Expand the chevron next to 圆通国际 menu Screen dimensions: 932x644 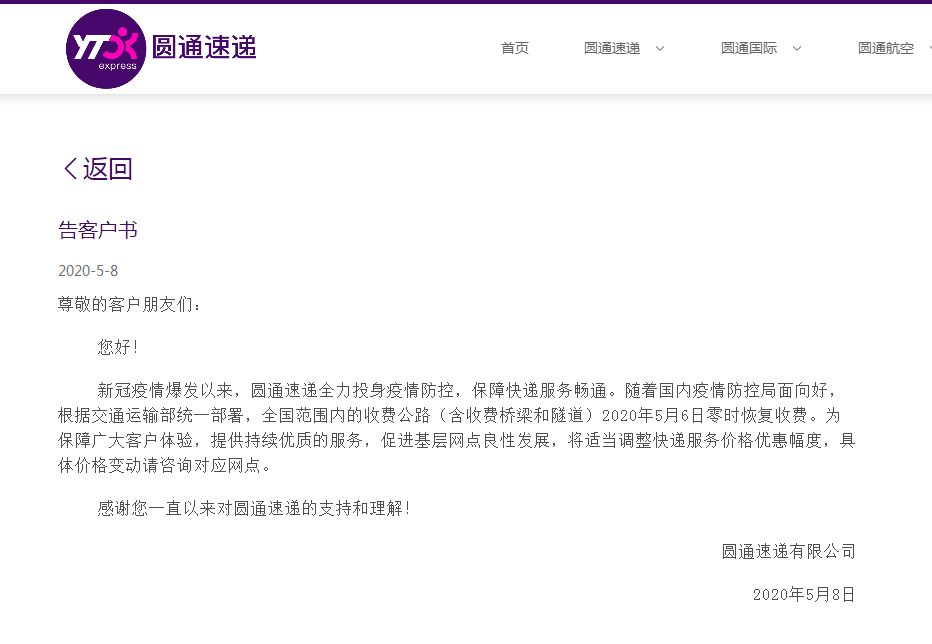(797, 49)
